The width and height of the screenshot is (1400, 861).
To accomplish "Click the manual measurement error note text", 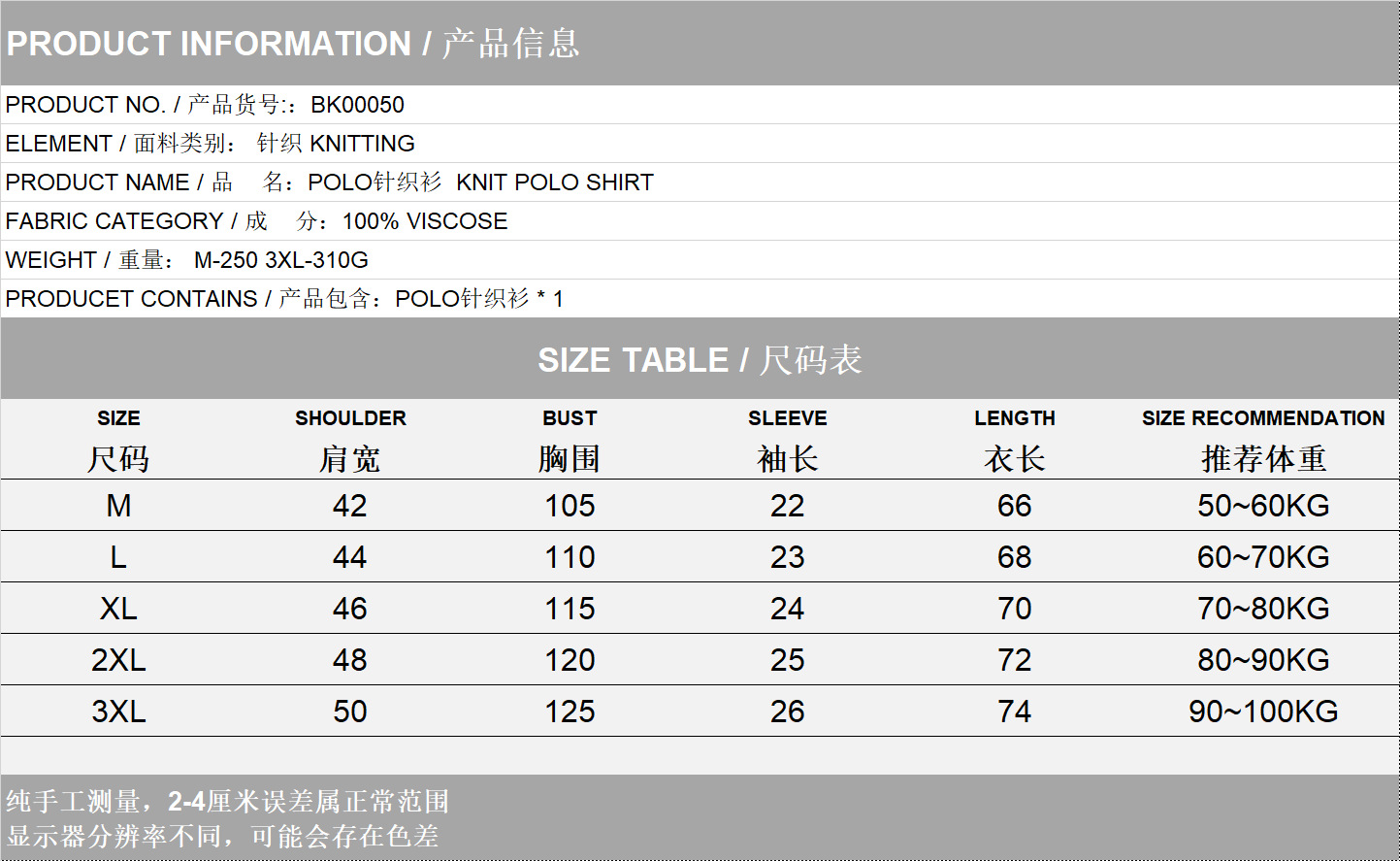I will (228, 802).
